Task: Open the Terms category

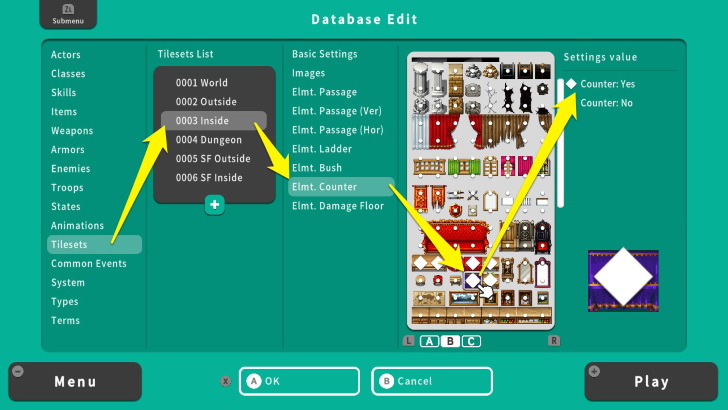Action: (x=65, y=321)
